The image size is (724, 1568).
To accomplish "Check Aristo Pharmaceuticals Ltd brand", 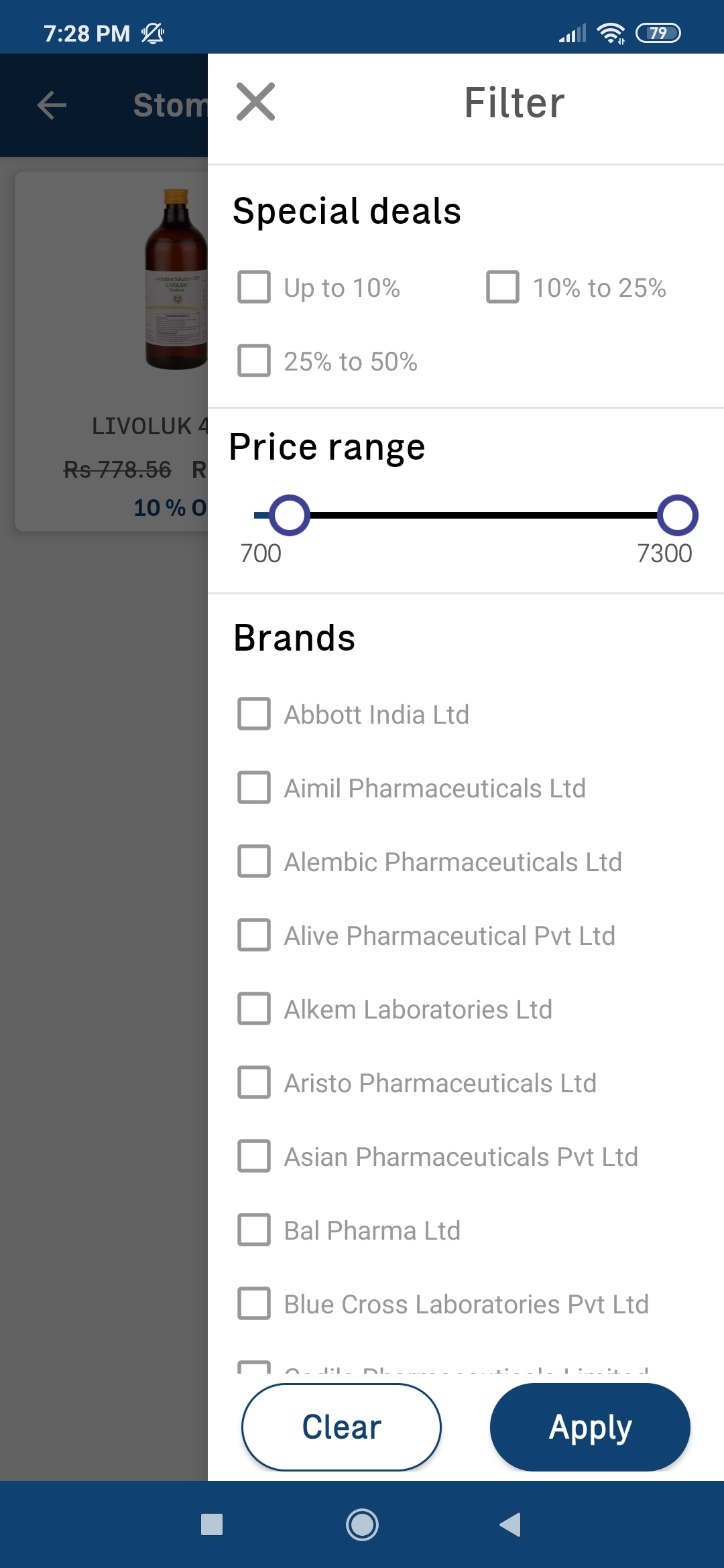I will (x=254, y=1082).
